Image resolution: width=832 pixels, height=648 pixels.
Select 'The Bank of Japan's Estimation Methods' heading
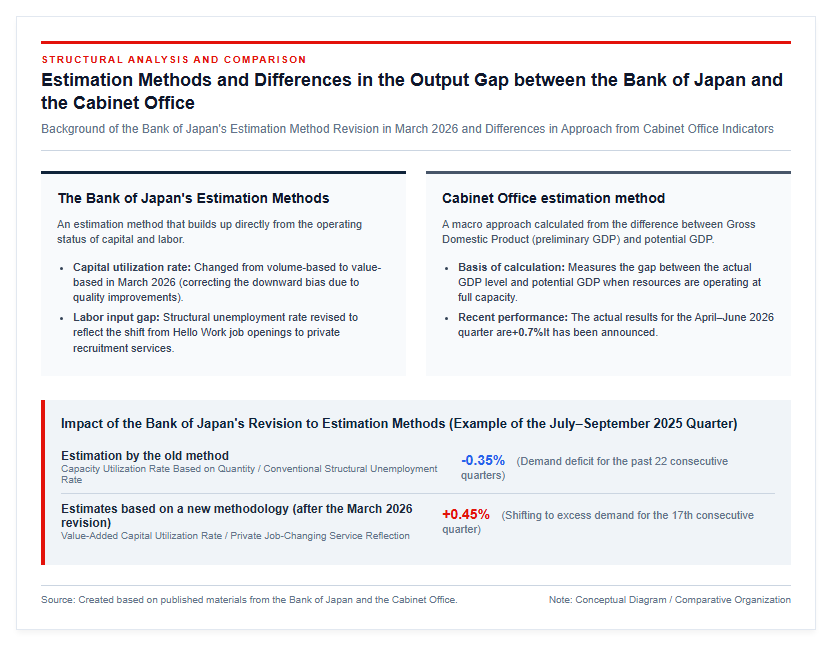[193, 198]
